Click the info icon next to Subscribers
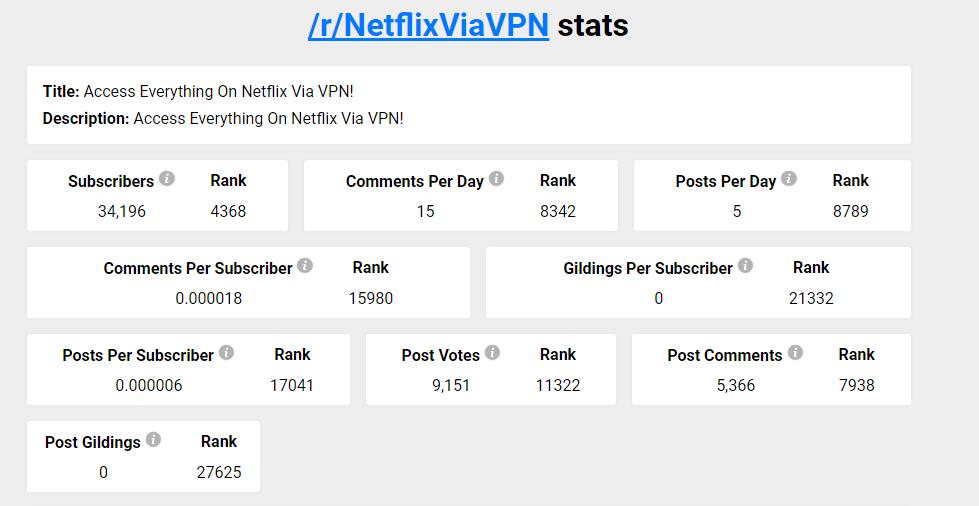Viewport: 979px width, 506px height. coord(167,179)
